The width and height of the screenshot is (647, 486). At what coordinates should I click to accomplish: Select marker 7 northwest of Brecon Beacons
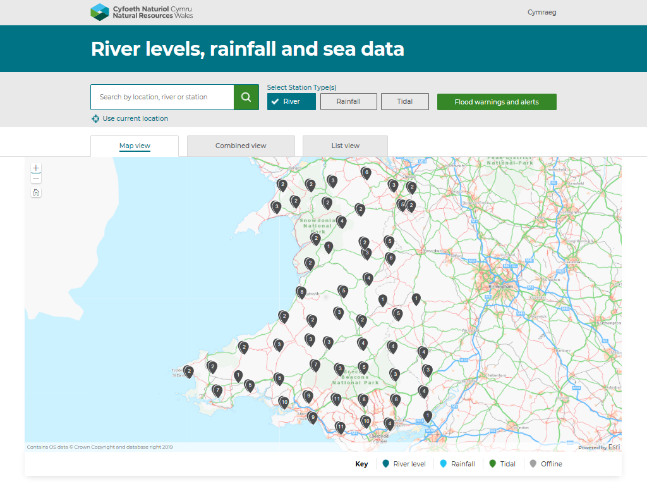315,365
